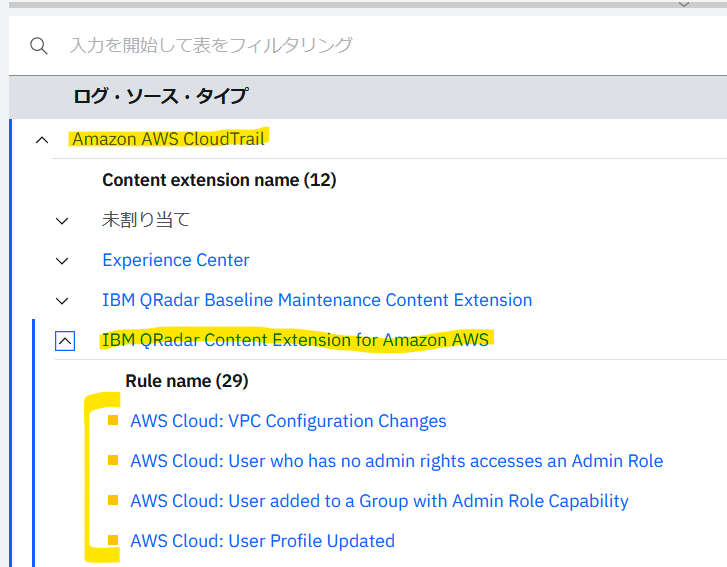727x567 pixels.
Task: Click yellow square beside User Profile Updated
Action: click(x=113, y=540)
